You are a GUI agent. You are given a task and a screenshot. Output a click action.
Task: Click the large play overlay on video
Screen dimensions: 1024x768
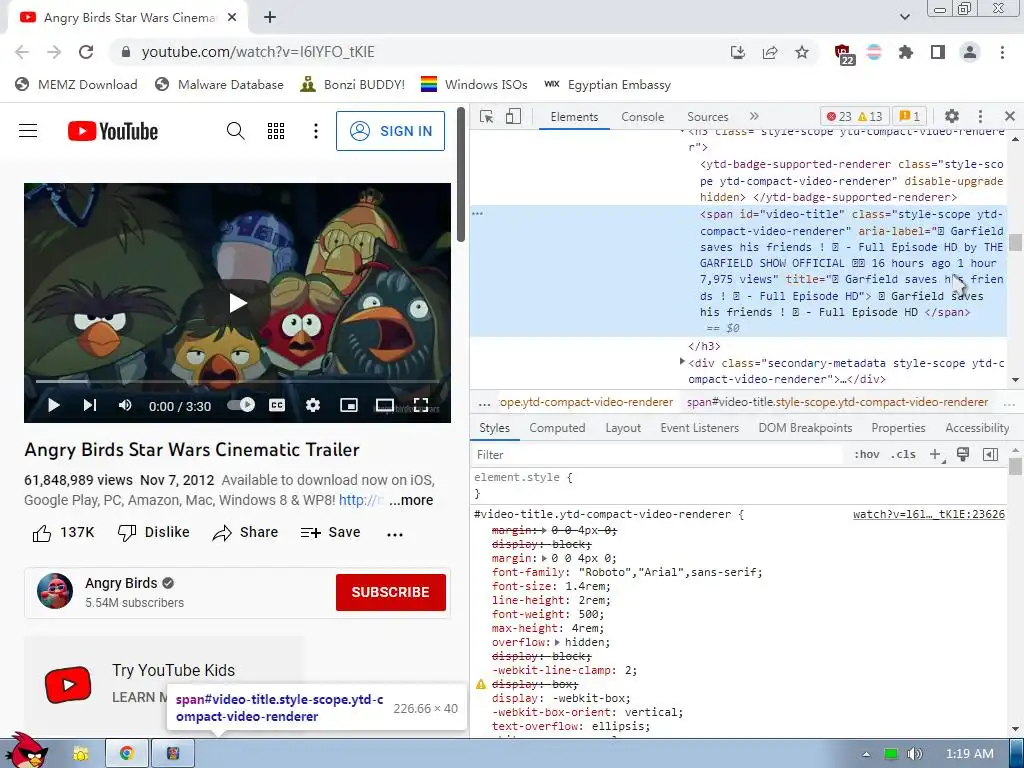click(237, 303)
